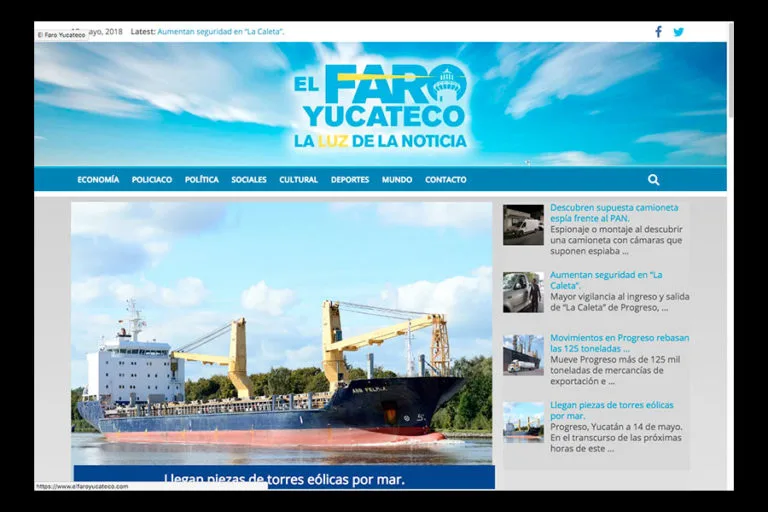Open article 'Movimientos en Progreso rebasan las 125 toneladas'
The image size is (768, 512).
pyautogui.click(x=619, y=343)
